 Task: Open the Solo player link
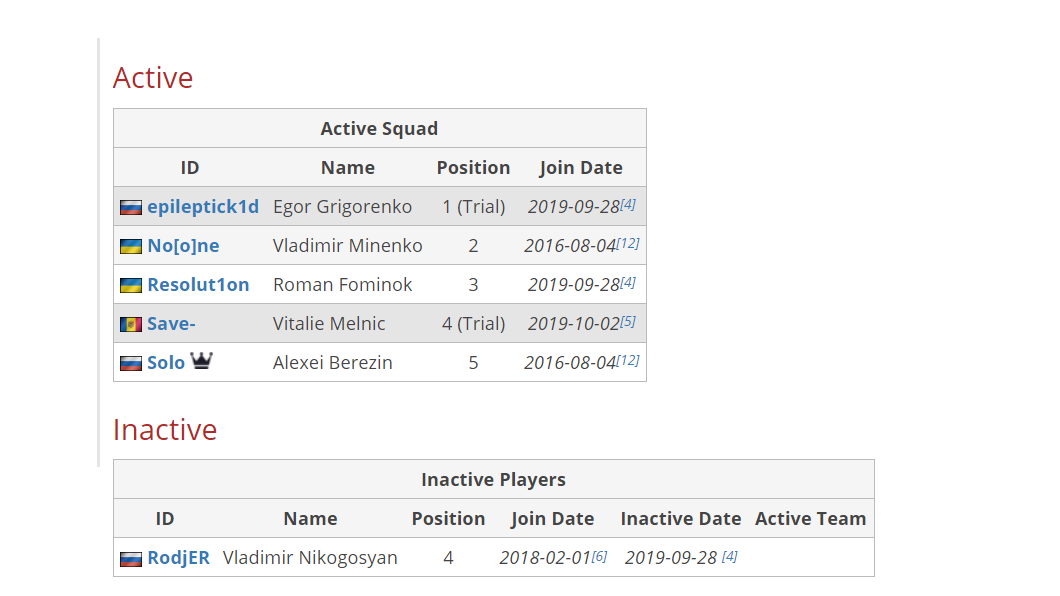click(166, 363)
